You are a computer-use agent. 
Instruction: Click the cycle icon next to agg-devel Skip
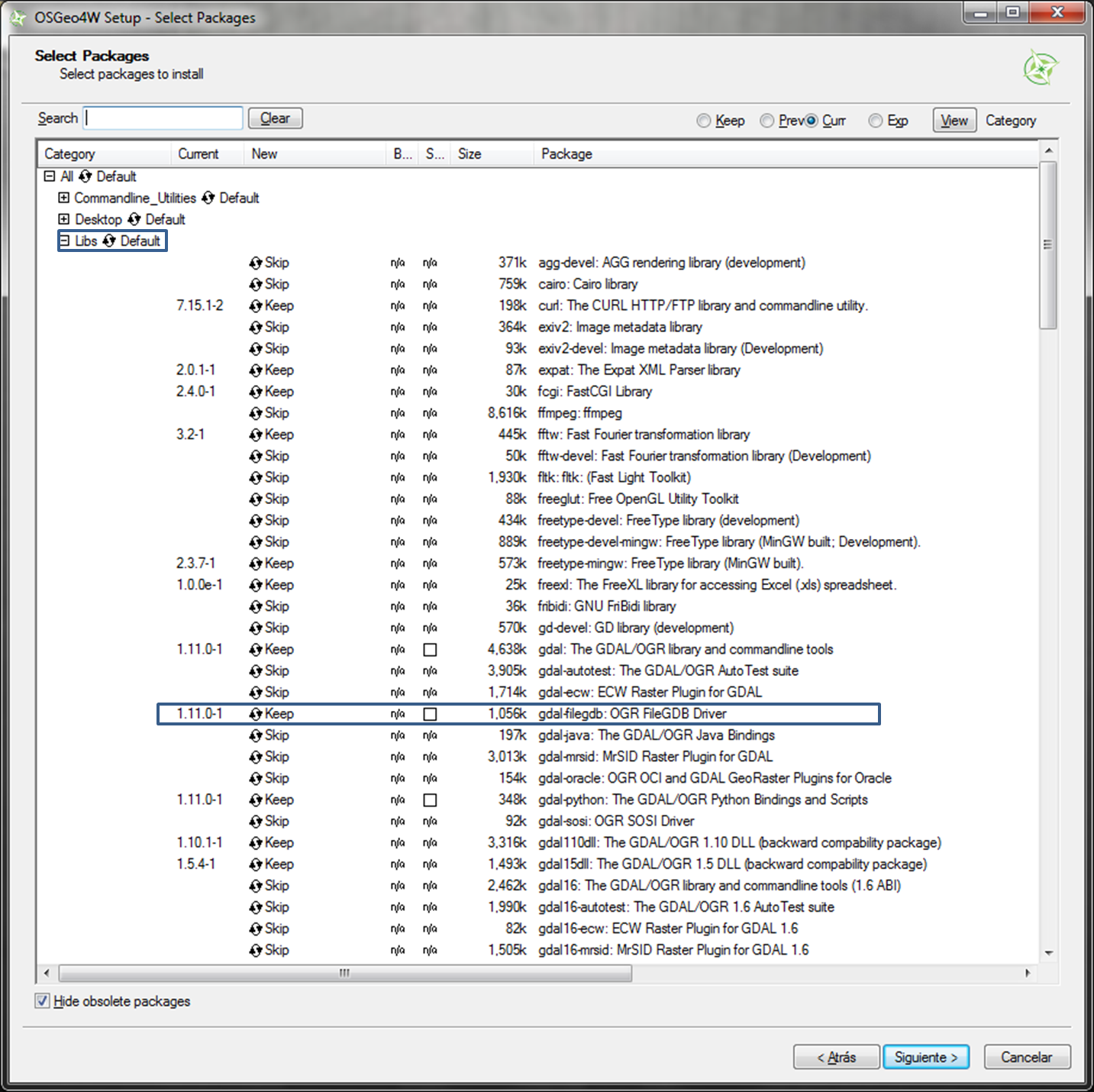click(x=256, y=263)
